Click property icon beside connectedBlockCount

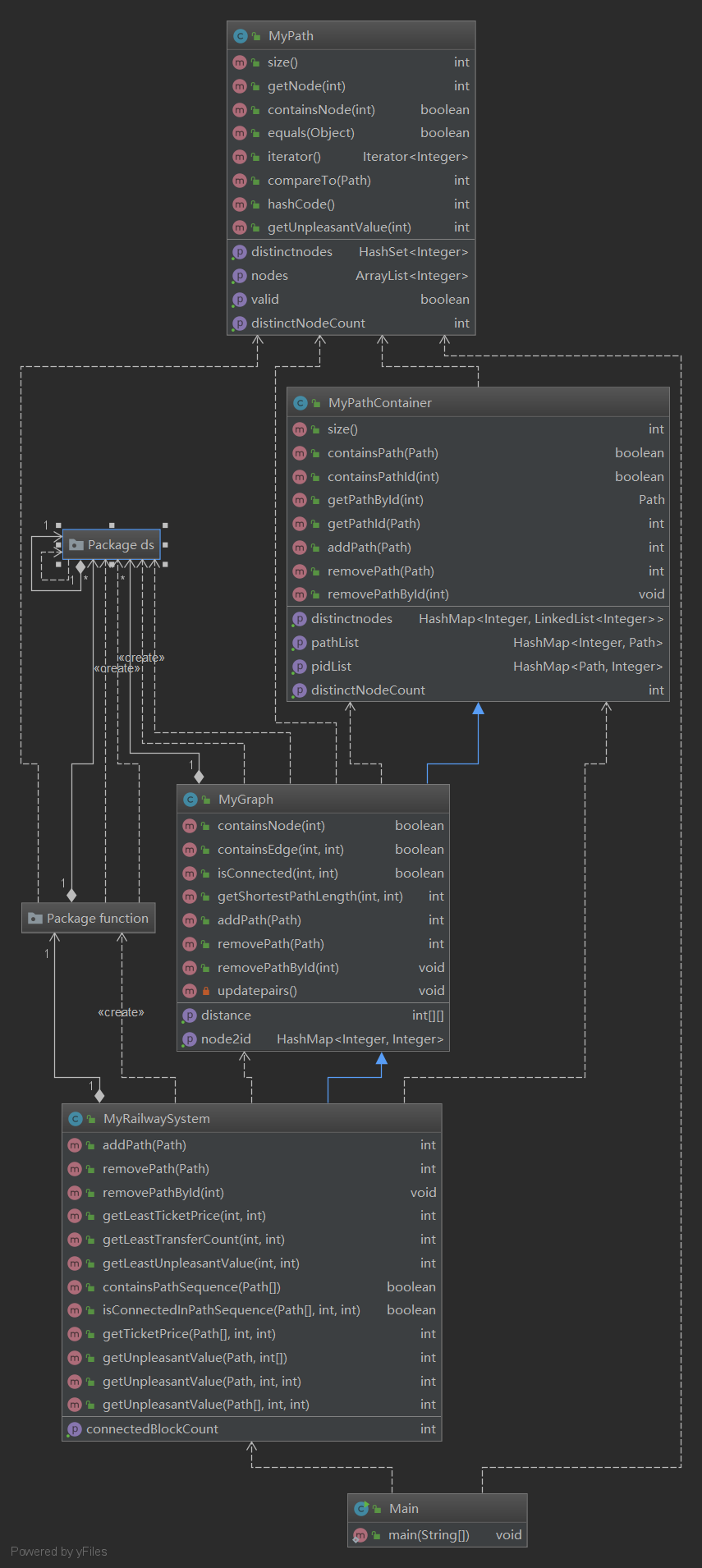click(75, 1429)
